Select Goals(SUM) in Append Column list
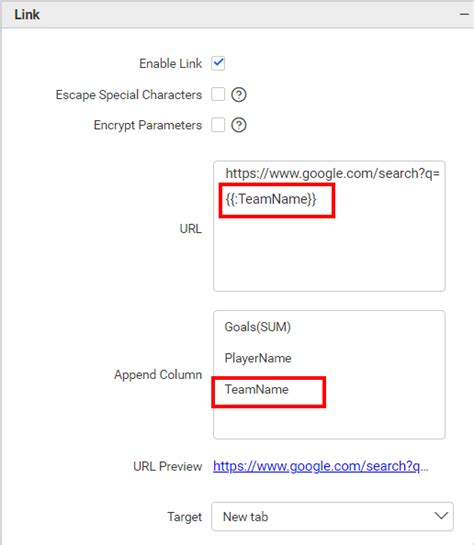Screen dimensions: 474x545 pos(258,327)
